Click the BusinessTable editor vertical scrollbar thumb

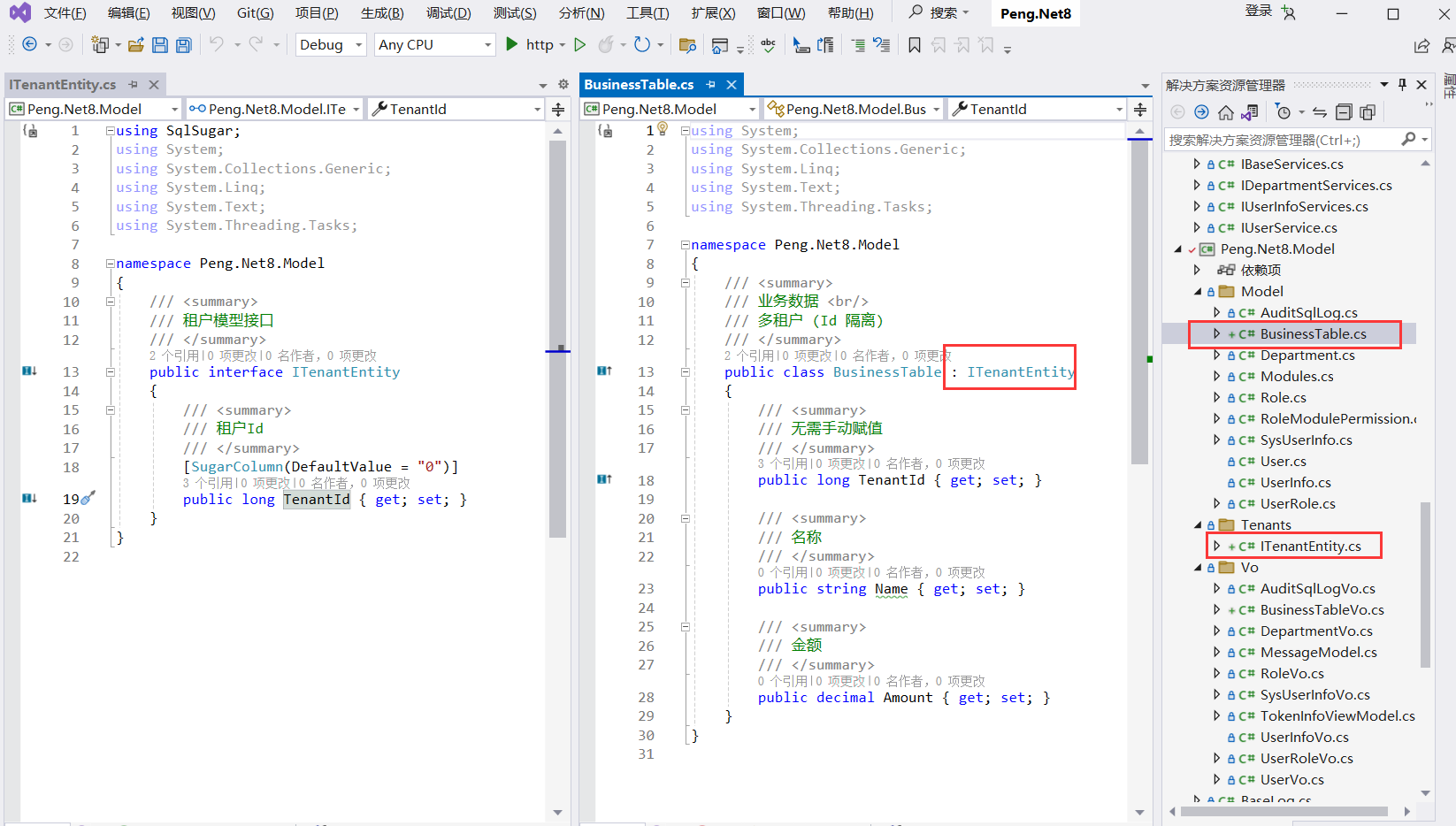click(1139, 302)
